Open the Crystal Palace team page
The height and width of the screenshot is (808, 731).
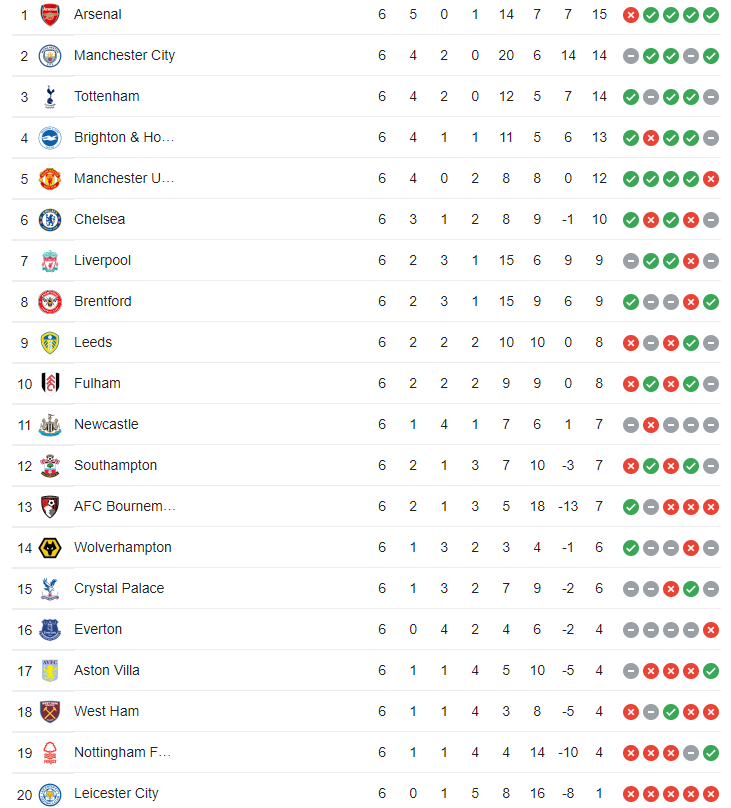(x=119, y=588)
